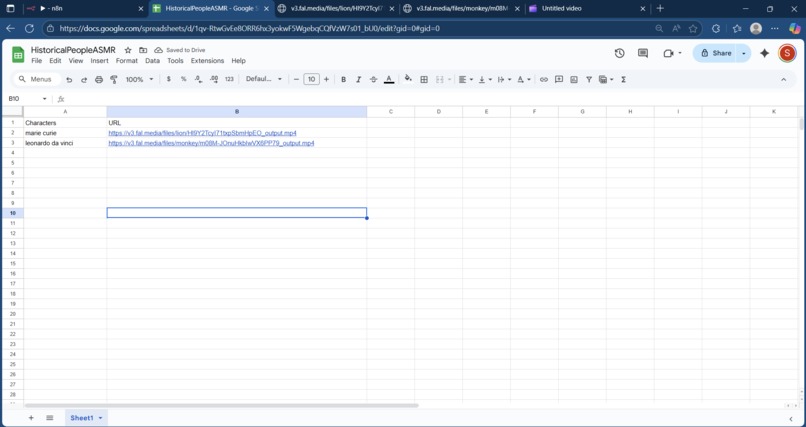This screenshot has width=806, height=427.
Task: Open Gemini sparkle assistant
Action: tap(764, 53)
